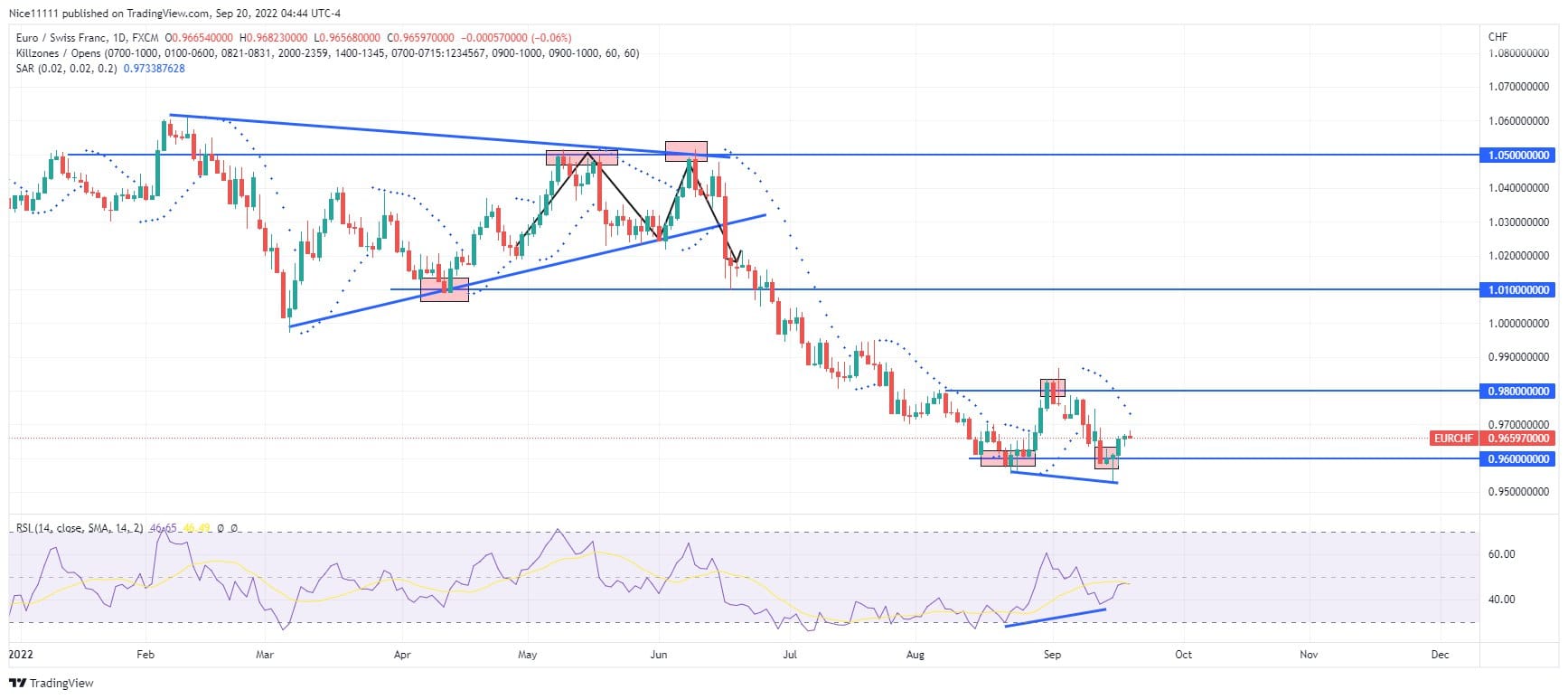The width and height of the screenshot is (1568, 699).
Task: Click the close value C0.965970000 in the header
Action: pos(420,38)
